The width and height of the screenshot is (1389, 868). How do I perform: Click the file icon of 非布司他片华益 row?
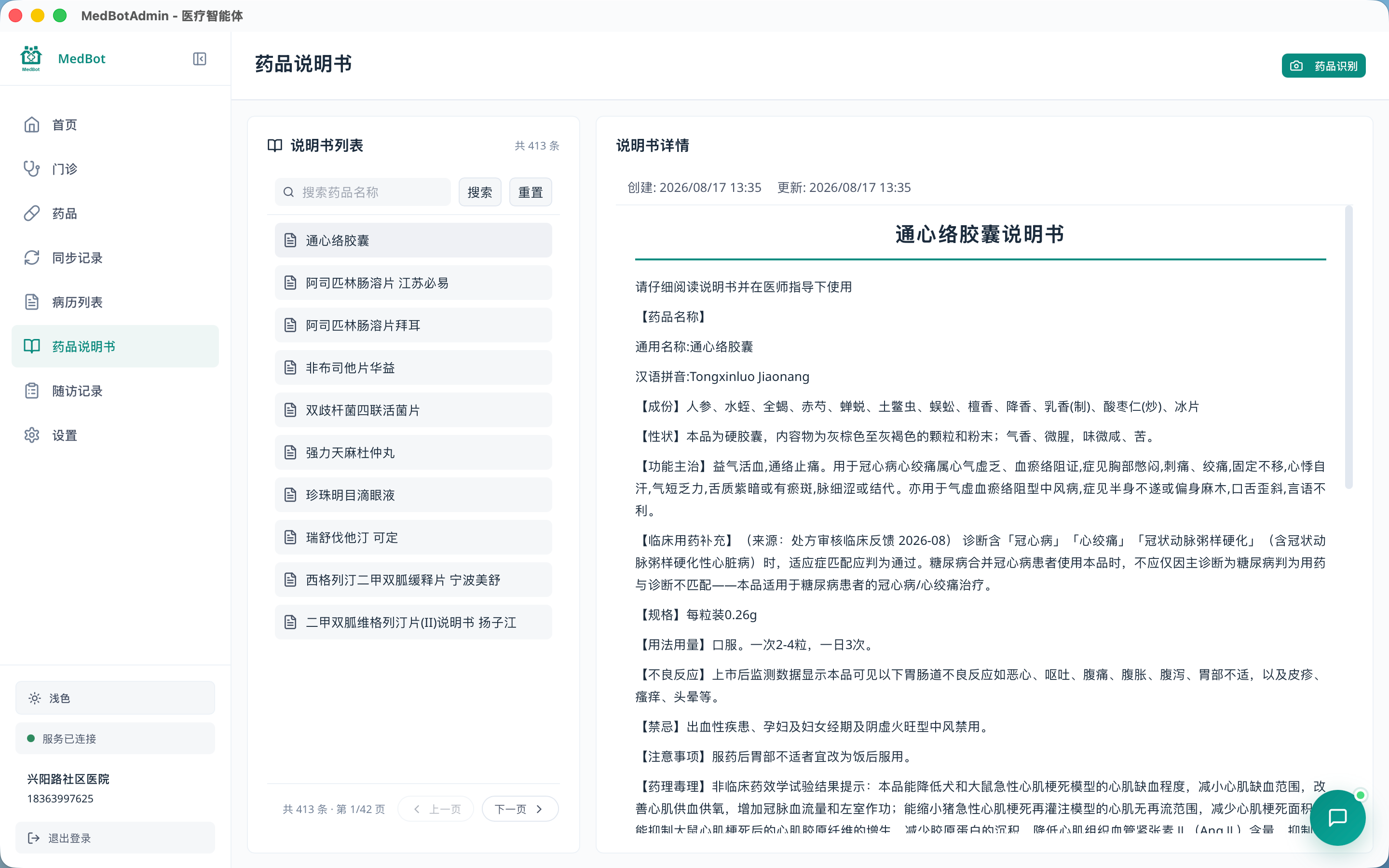(290, 367)
